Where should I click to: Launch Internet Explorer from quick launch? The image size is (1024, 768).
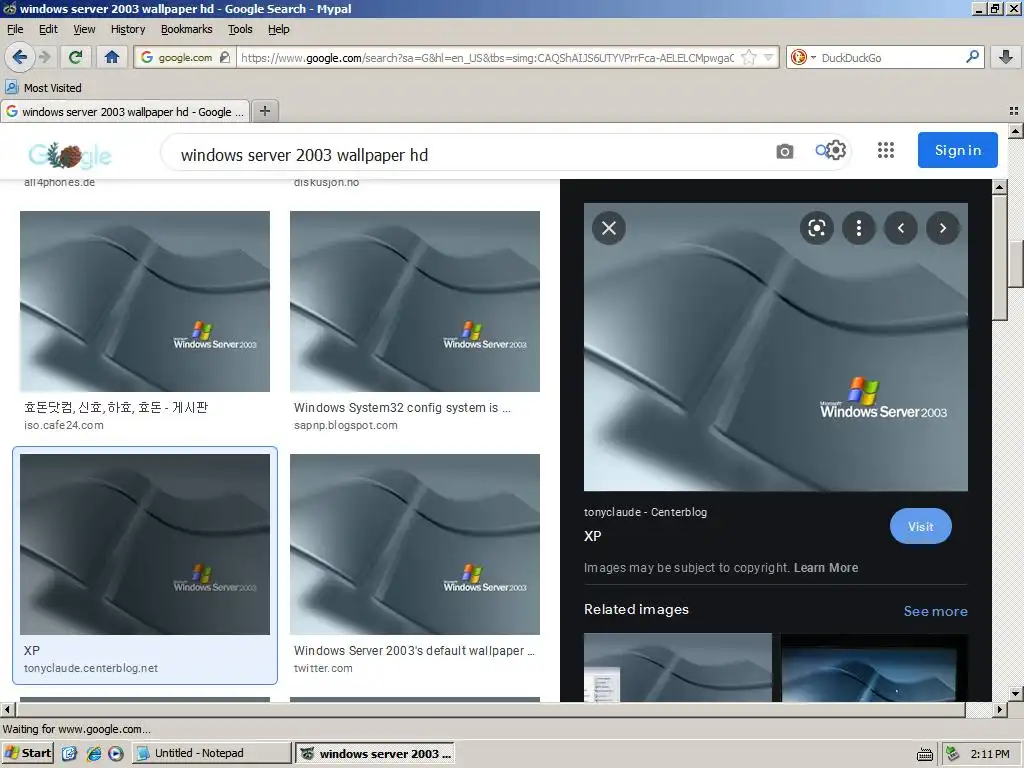[x=94, y=753]
